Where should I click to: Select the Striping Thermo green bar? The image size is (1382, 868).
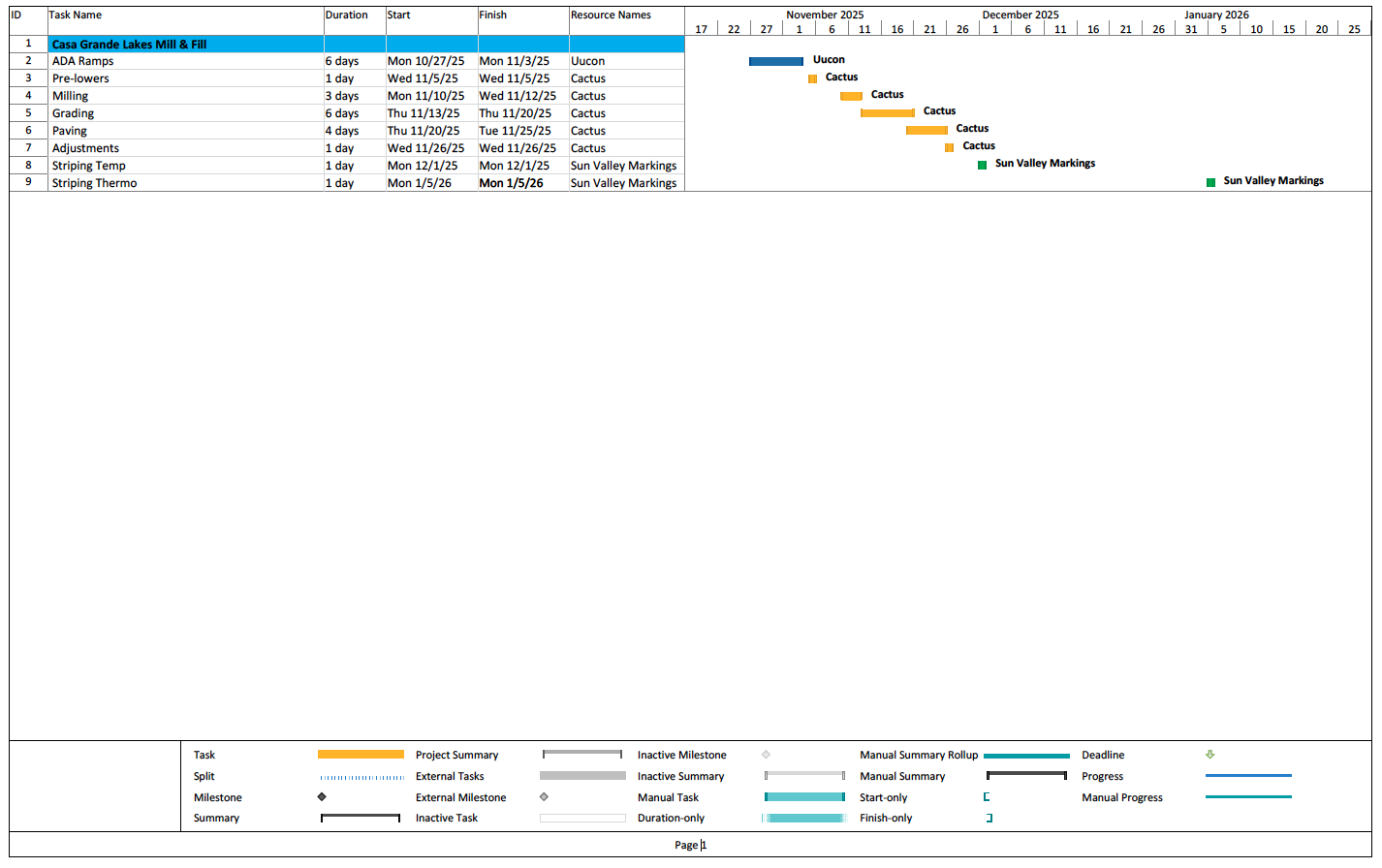pyautogui.click(x=1210, y=182)
